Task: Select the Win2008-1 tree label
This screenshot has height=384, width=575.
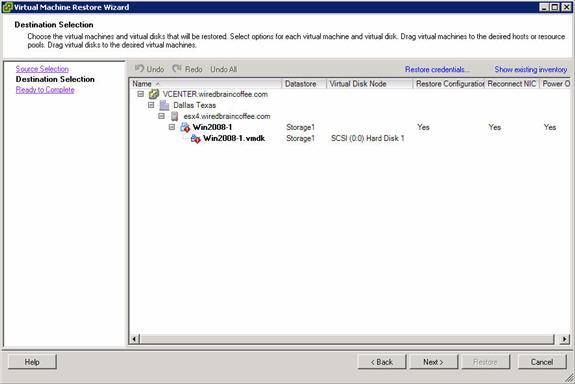Action: point(212,127)
